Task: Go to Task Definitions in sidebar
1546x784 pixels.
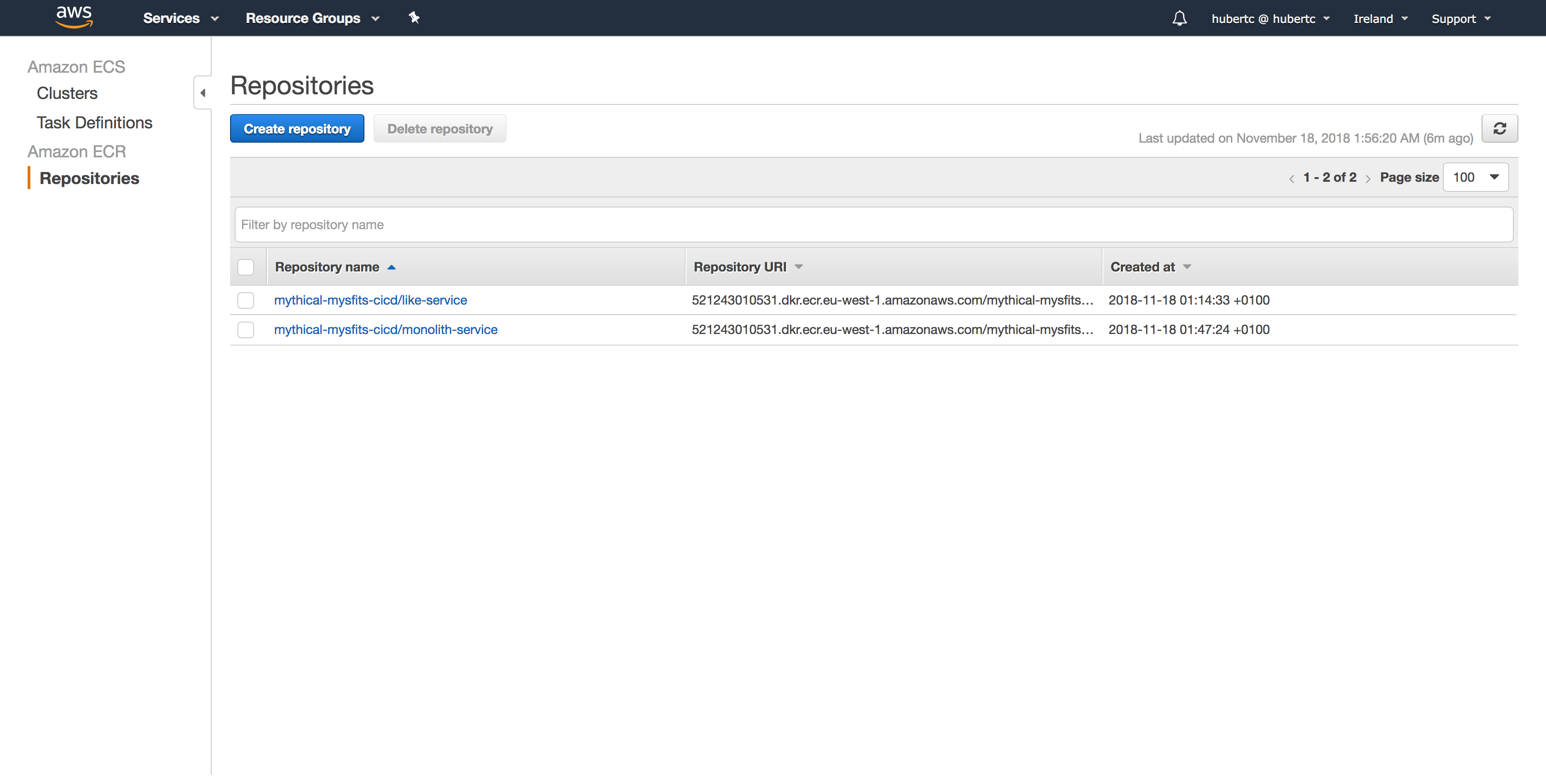Action: [94, 122]
